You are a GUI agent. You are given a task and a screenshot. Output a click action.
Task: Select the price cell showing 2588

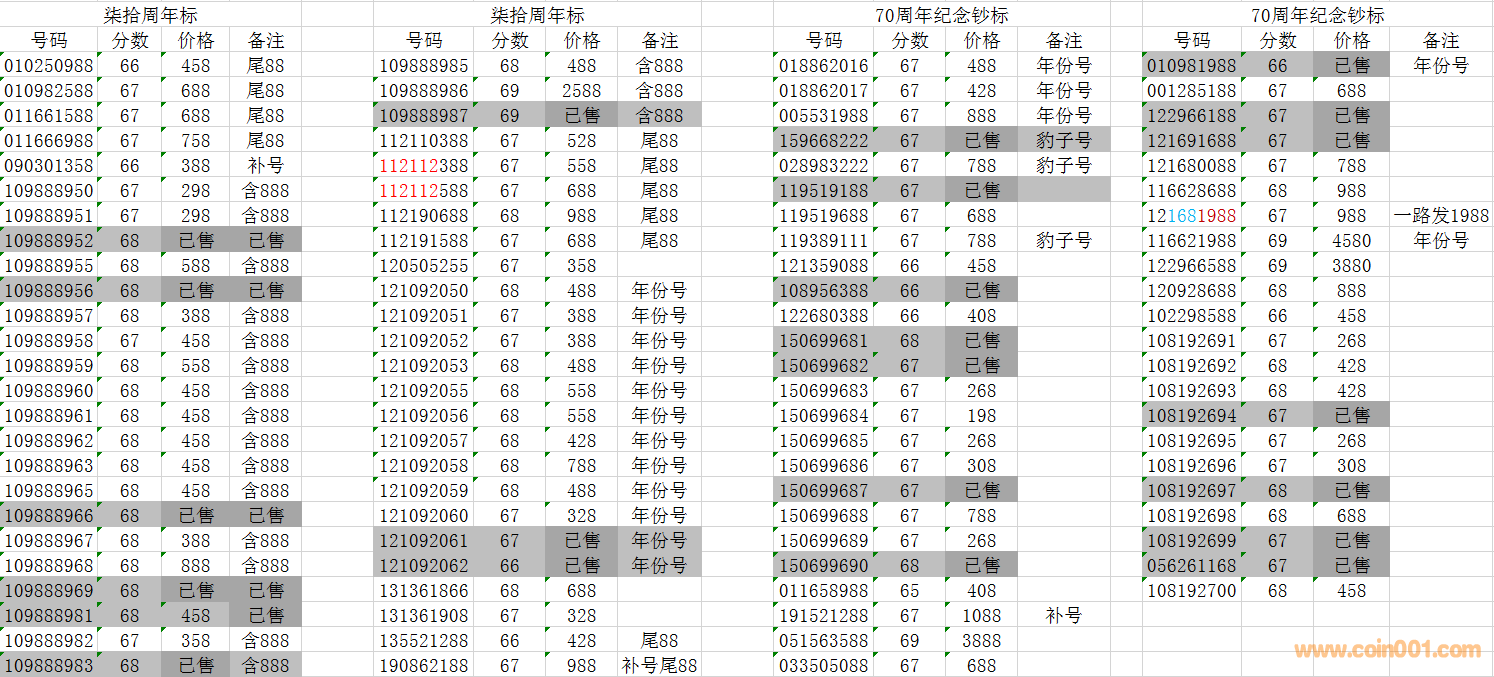pos(582,91)
